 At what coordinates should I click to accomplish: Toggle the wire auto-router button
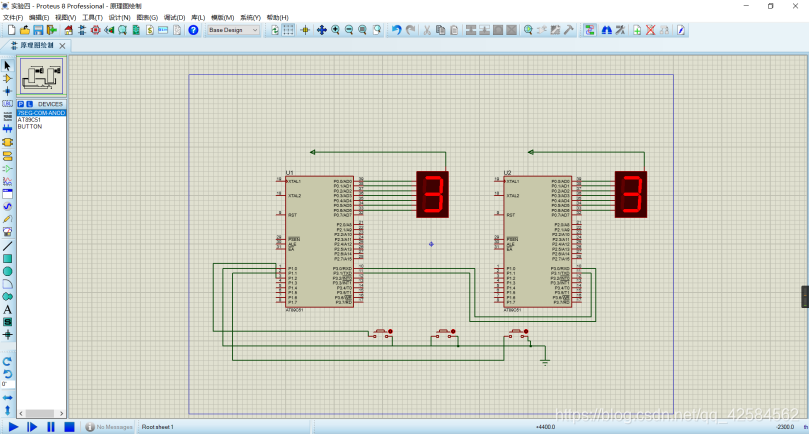pos(589,30)
